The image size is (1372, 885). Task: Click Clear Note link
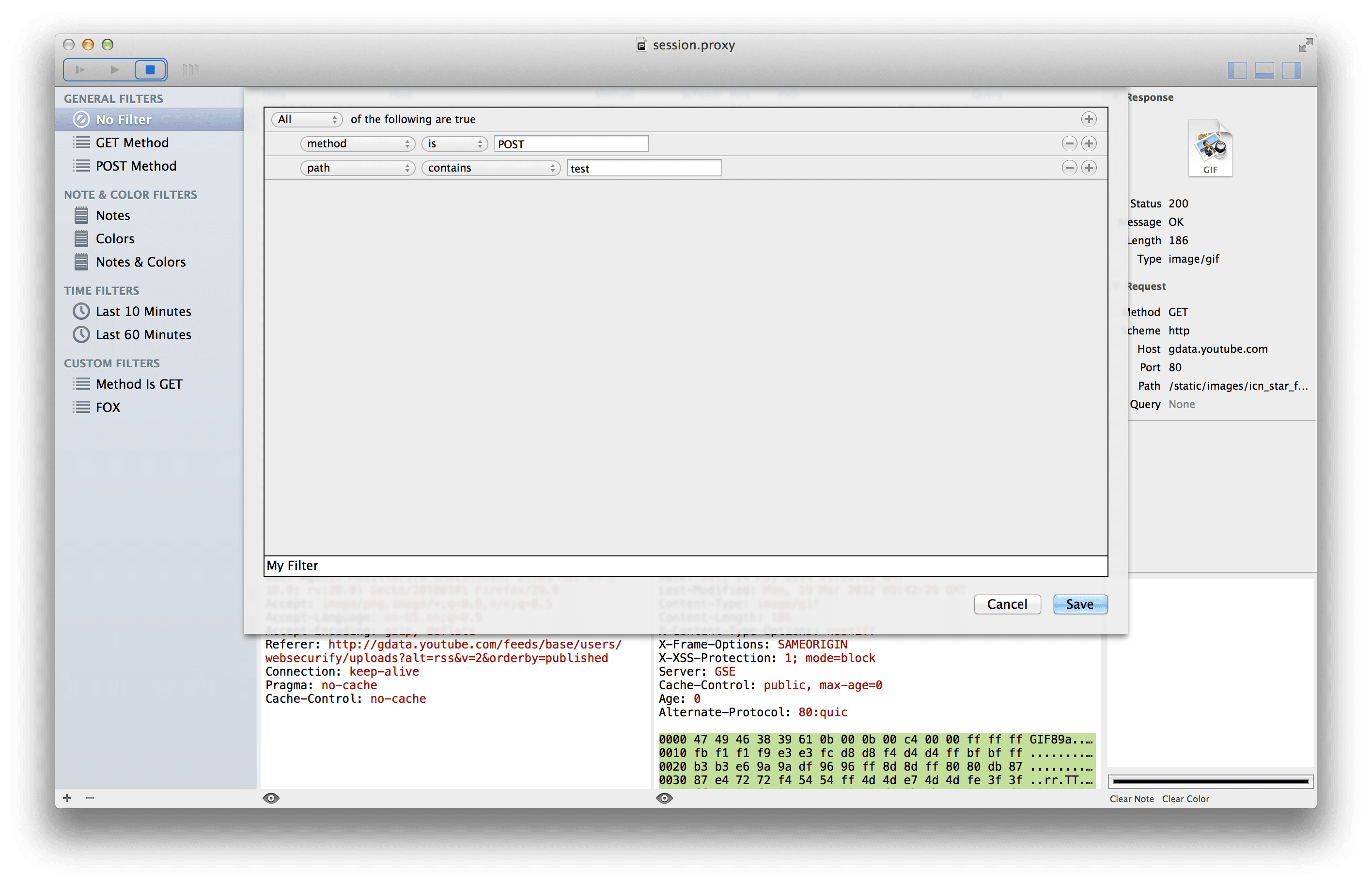pyautogui.click(x=1131, y=799)
